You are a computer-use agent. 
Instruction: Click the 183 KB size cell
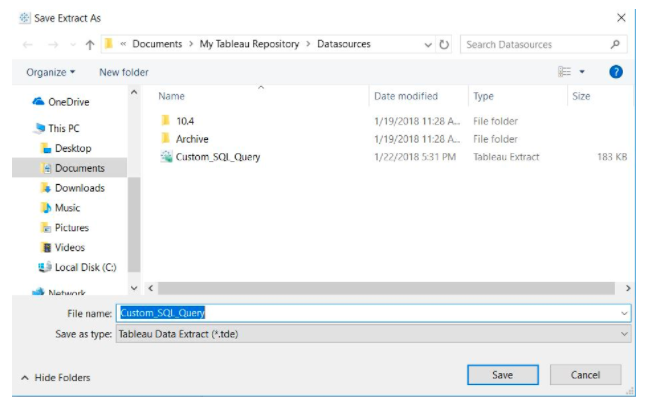point(612,157)
